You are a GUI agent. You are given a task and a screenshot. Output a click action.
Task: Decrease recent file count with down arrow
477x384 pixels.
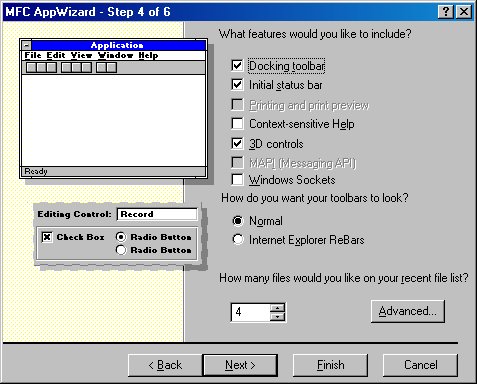(277, 317)
